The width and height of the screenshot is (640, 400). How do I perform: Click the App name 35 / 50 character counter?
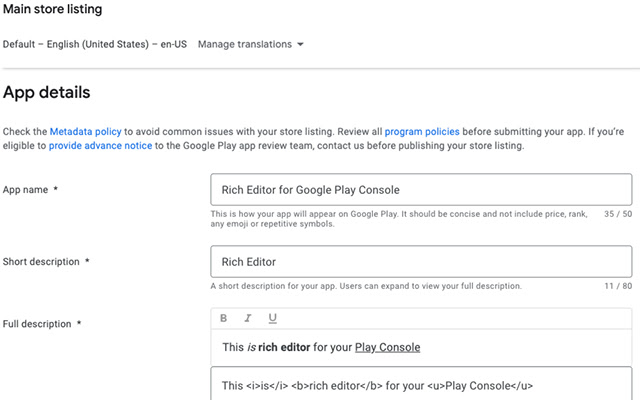click(x=617, y=214)
